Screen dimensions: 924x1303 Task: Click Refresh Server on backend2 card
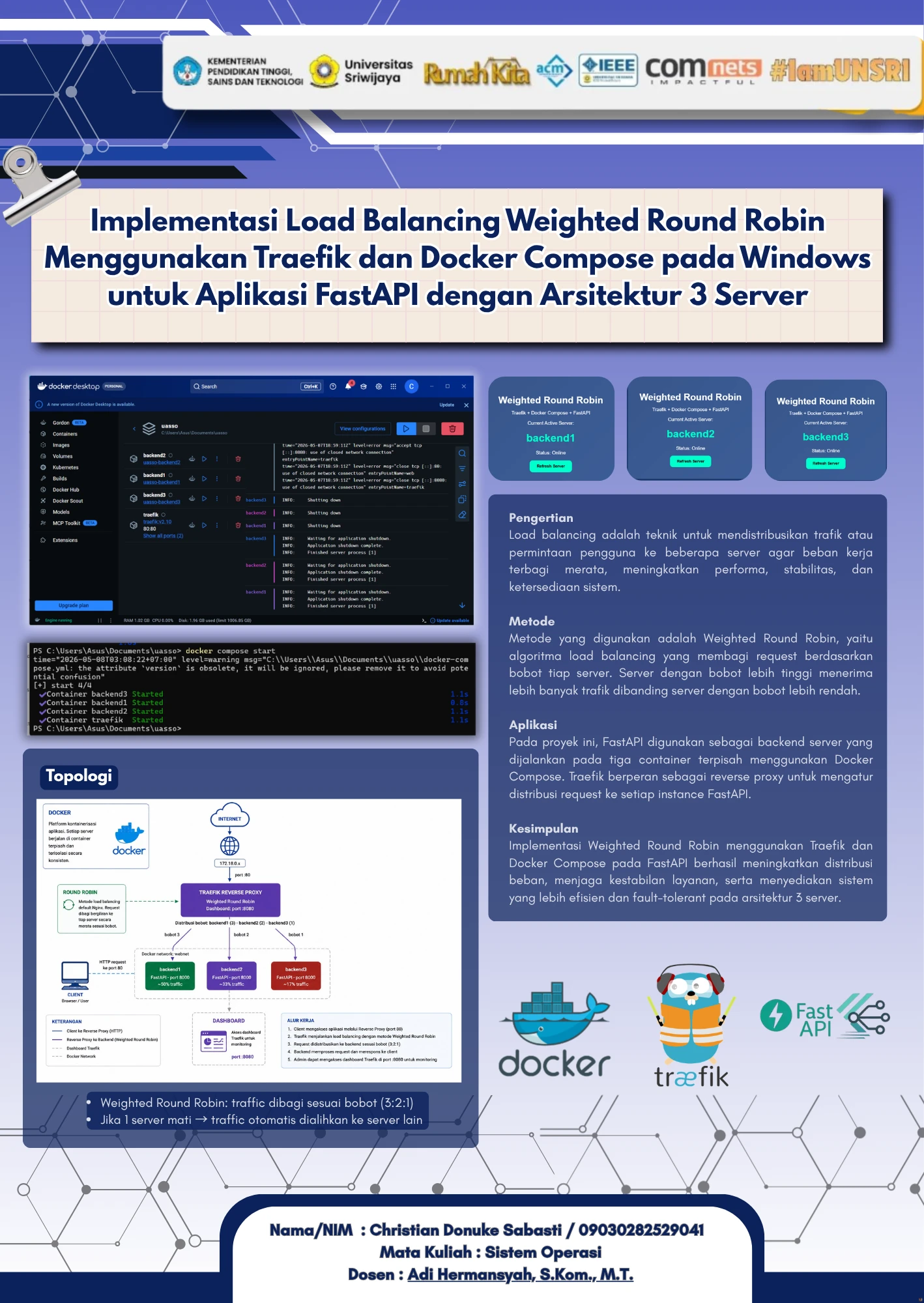tap(690, 461)
